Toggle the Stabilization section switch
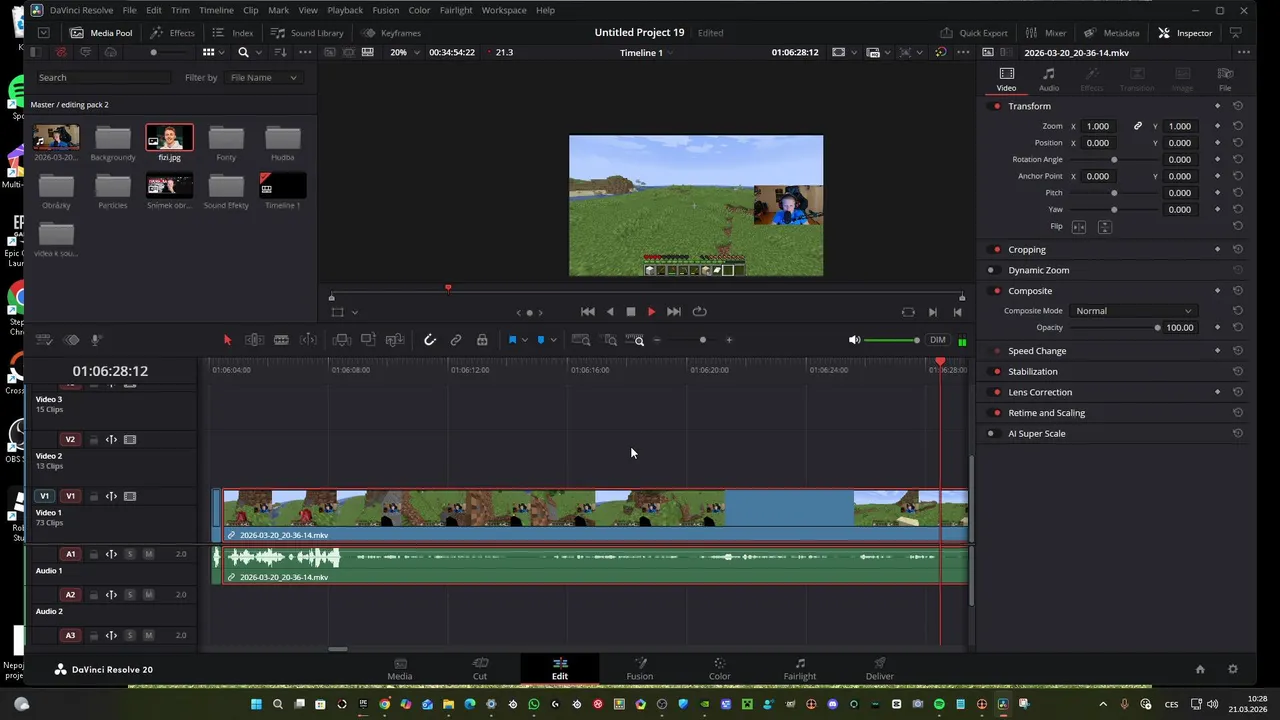1280x720 pixels. pos(997,372)
